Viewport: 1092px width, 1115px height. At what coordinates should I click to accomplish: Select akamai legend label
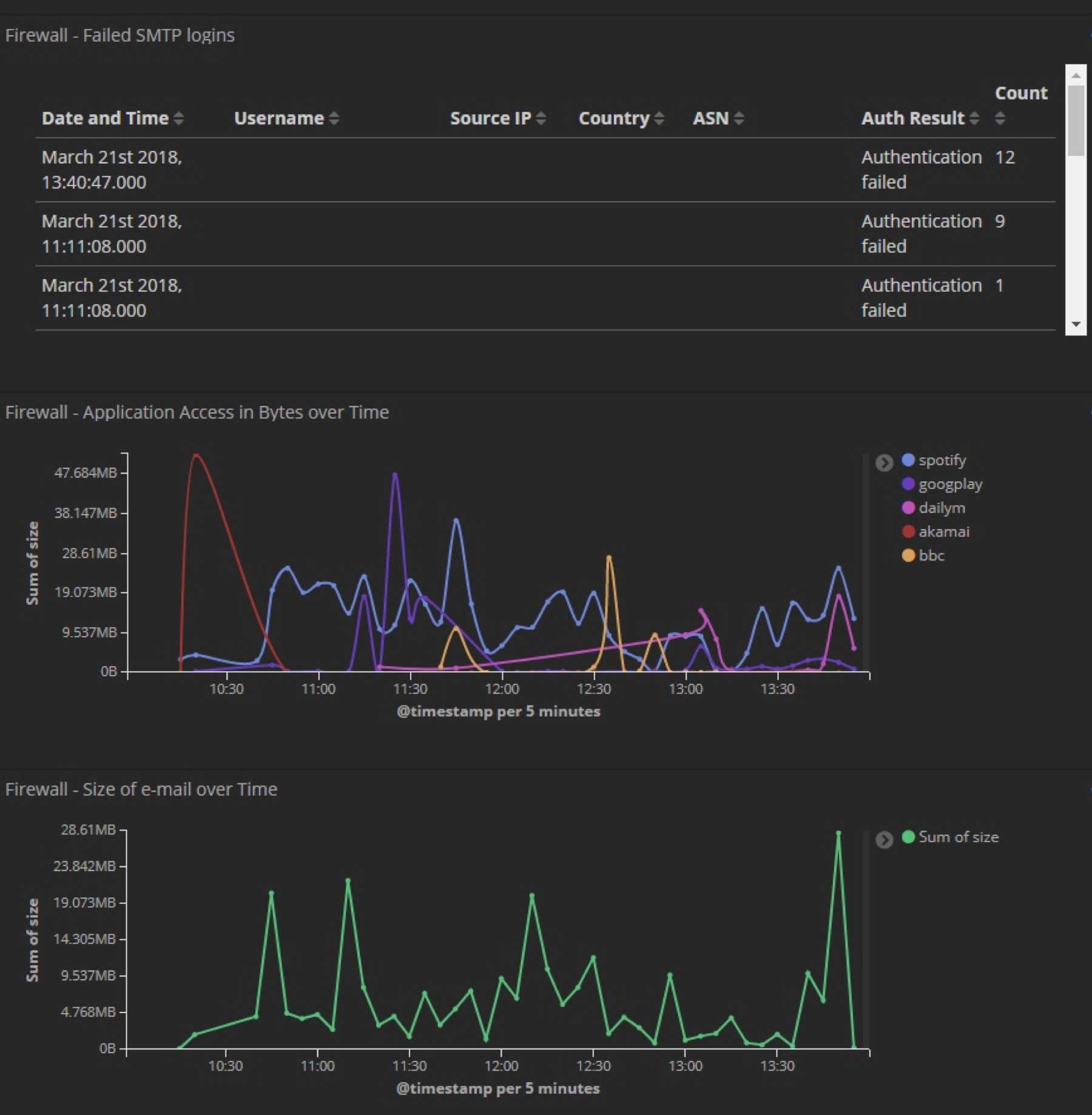[x=944, y=531]
